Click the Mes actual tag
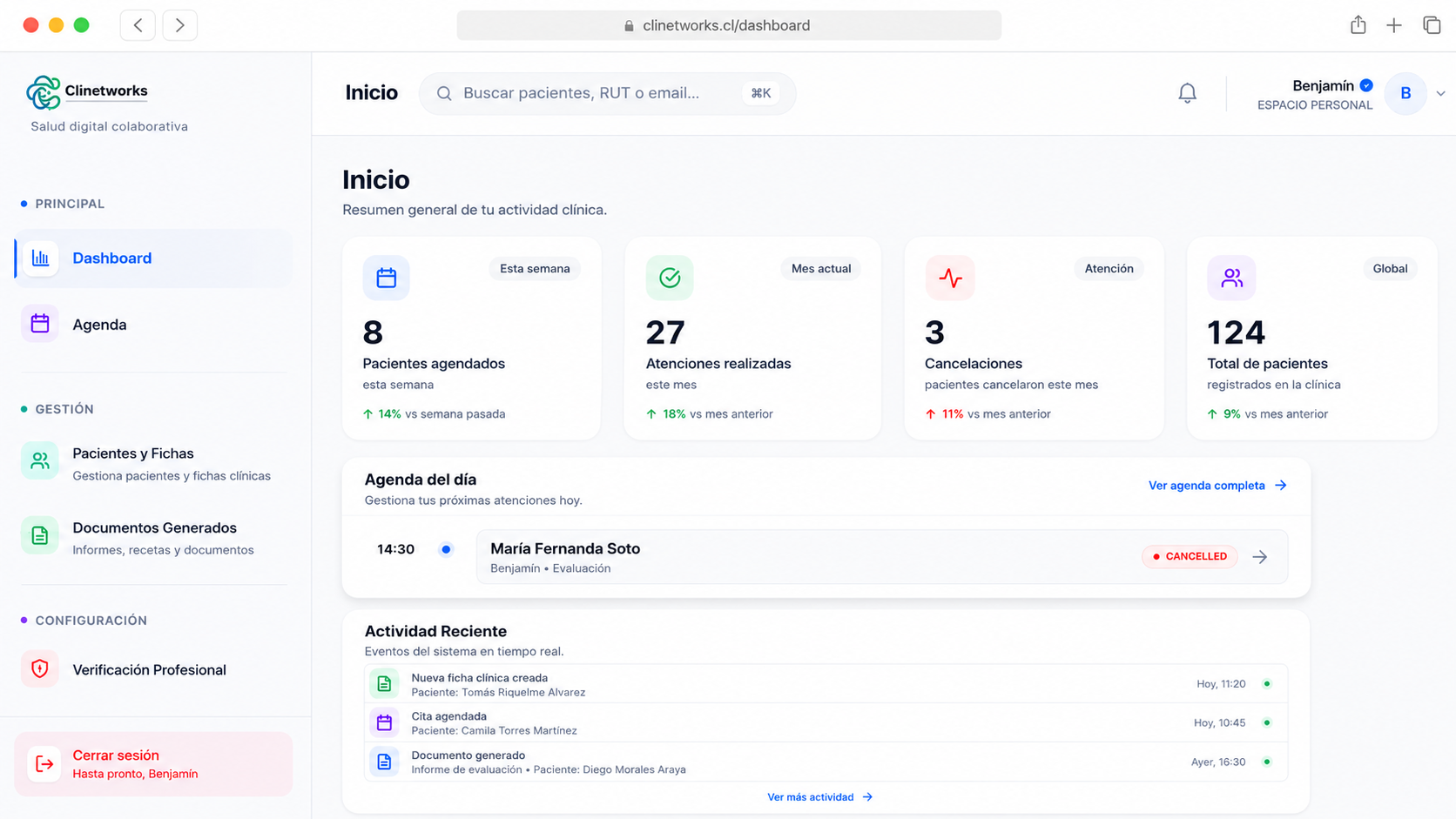1456x819 pixels. [x=821, y=269]
